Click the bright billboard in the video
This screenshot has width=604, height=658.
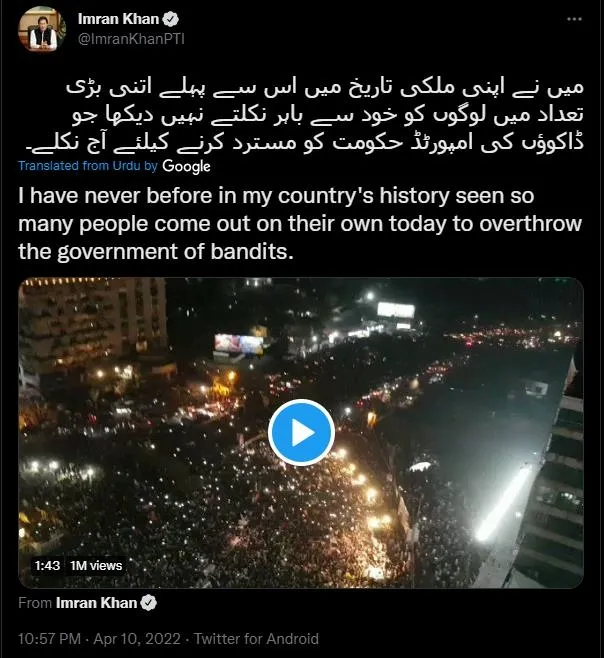click(396, 311)
